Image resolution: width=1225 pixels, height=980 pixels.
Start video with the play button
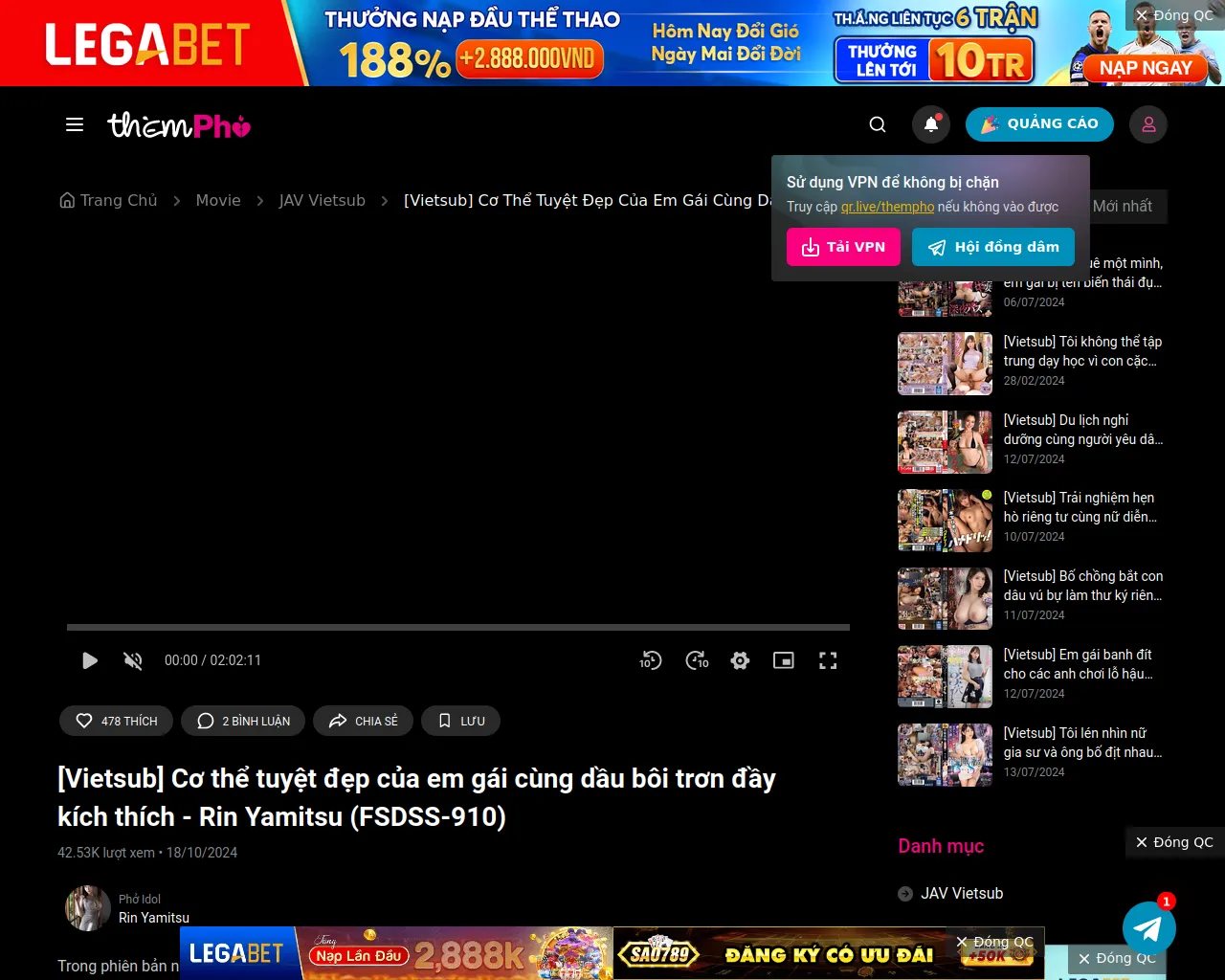(x=90, y=660)
